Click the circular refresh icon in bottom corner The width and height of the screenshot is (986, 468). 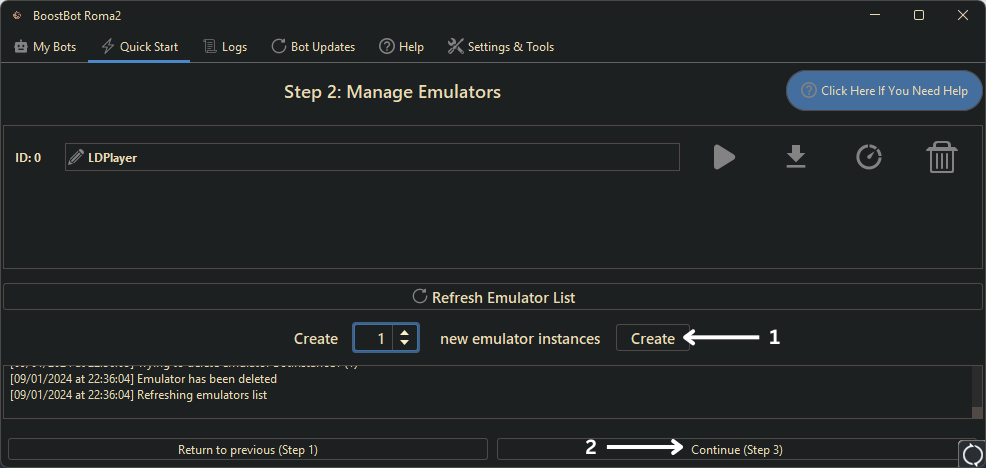[x=972, y=454]
